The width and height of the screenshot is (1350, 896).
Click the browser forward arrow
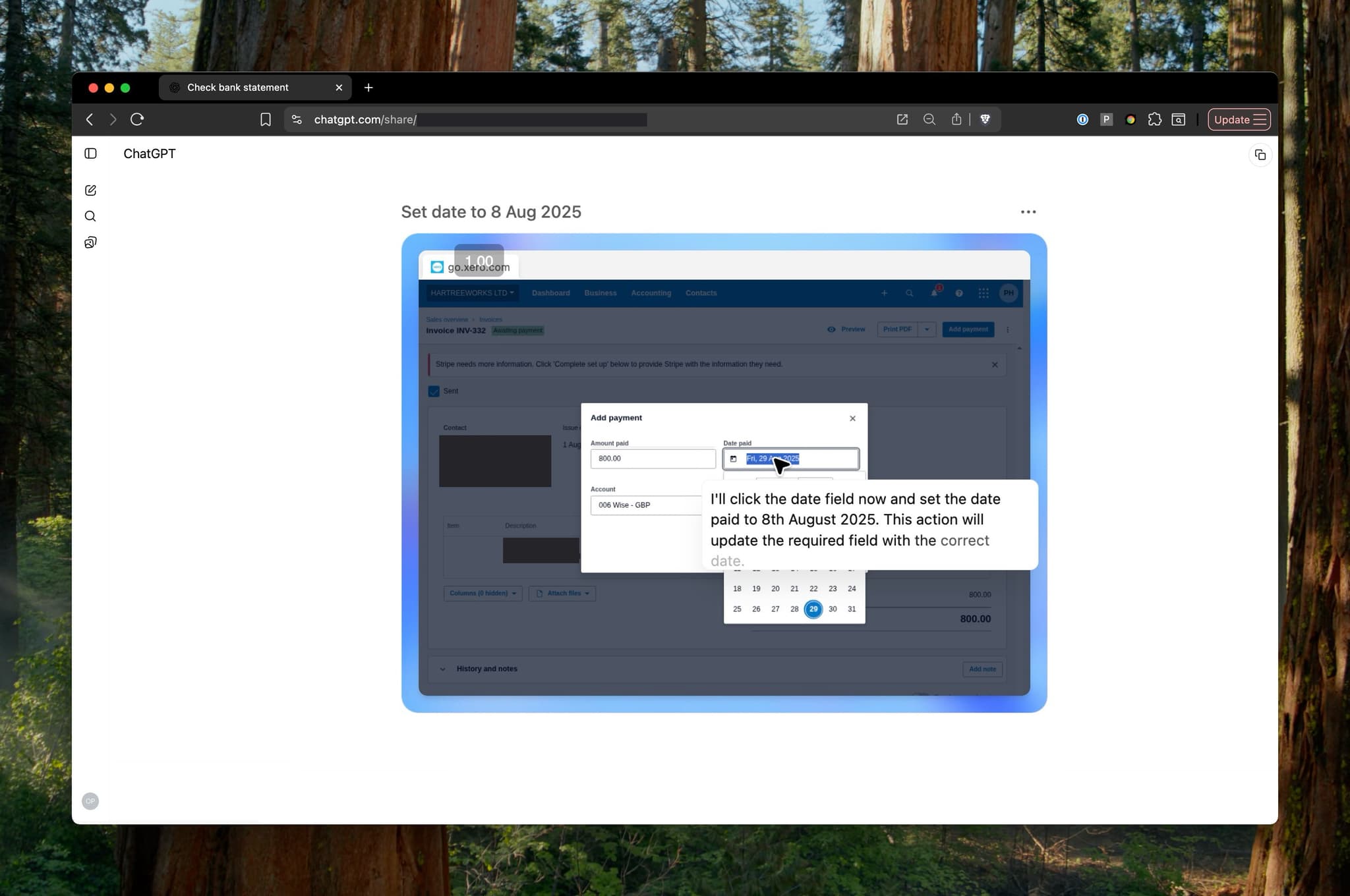coord(113,119)
